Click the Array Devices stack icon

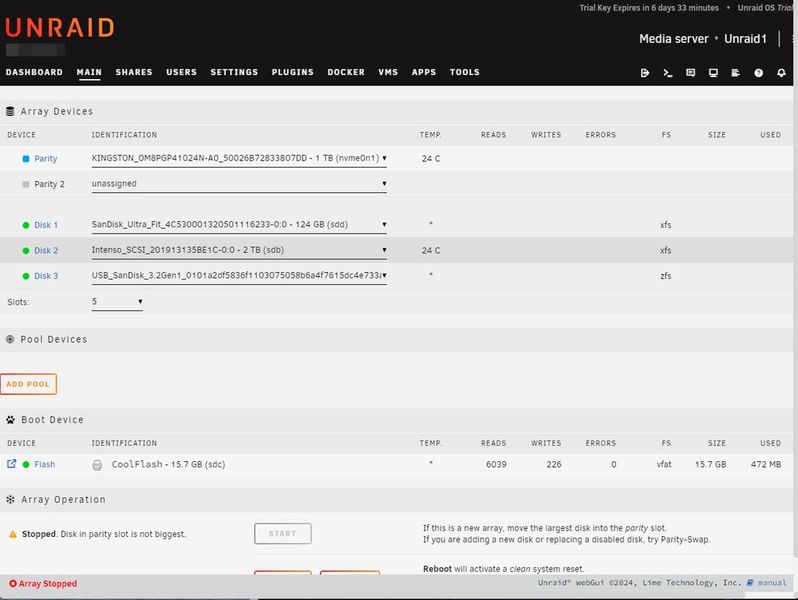coord(10,111)
